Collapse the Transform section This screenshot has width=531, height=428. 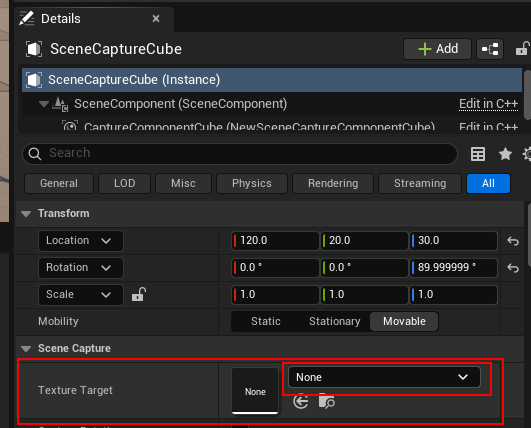click(26, 214)
